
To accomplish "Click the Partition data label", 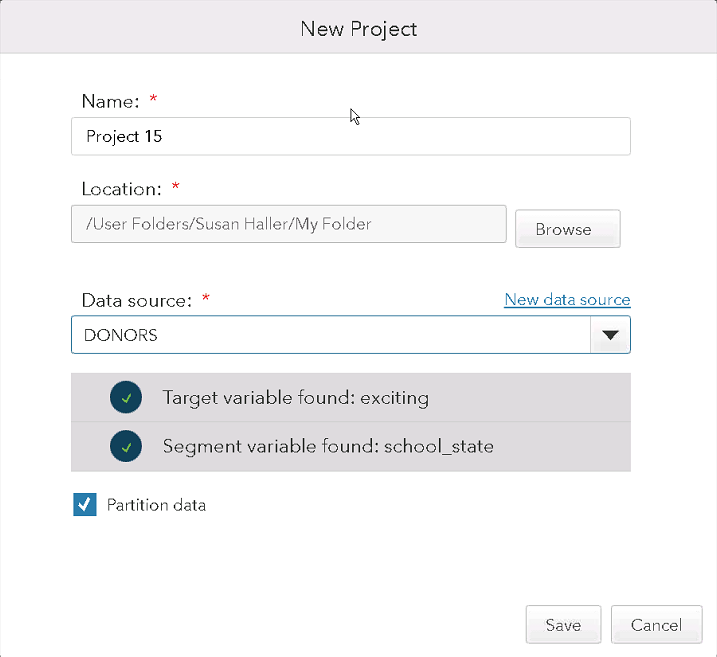I will (156, 505).
